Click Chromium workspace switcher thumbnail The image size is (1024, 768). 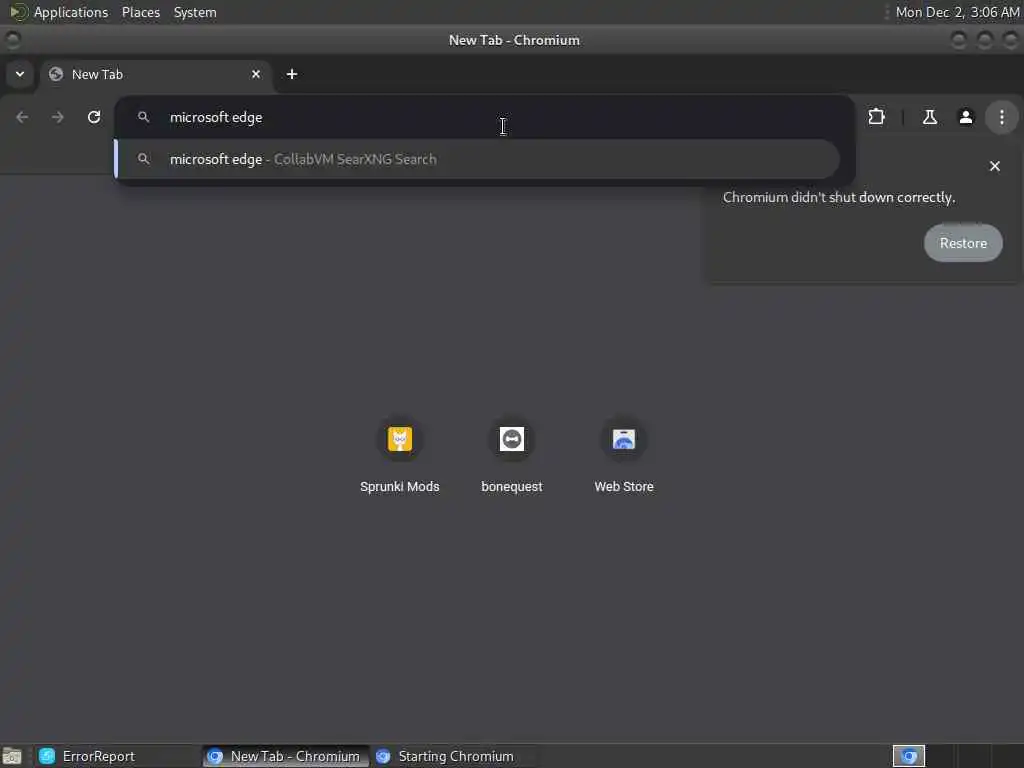909,756
